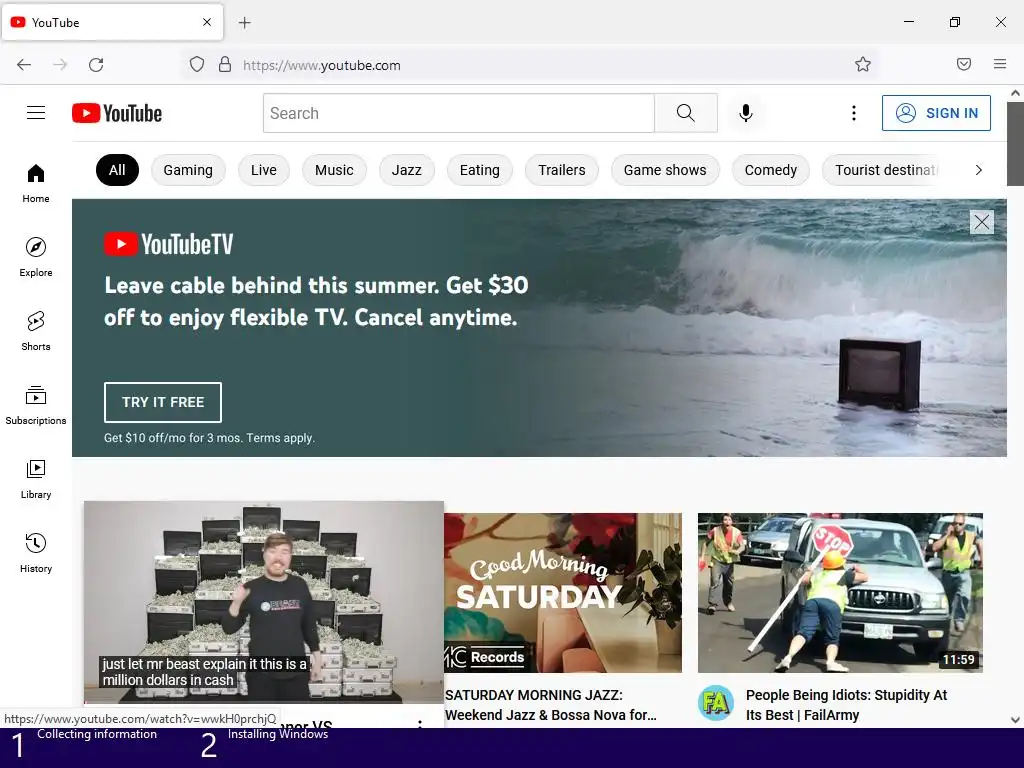Screen dimensions: 1024x768
Task: Click the browser back arrow
Action: click(x=24, y=65)
